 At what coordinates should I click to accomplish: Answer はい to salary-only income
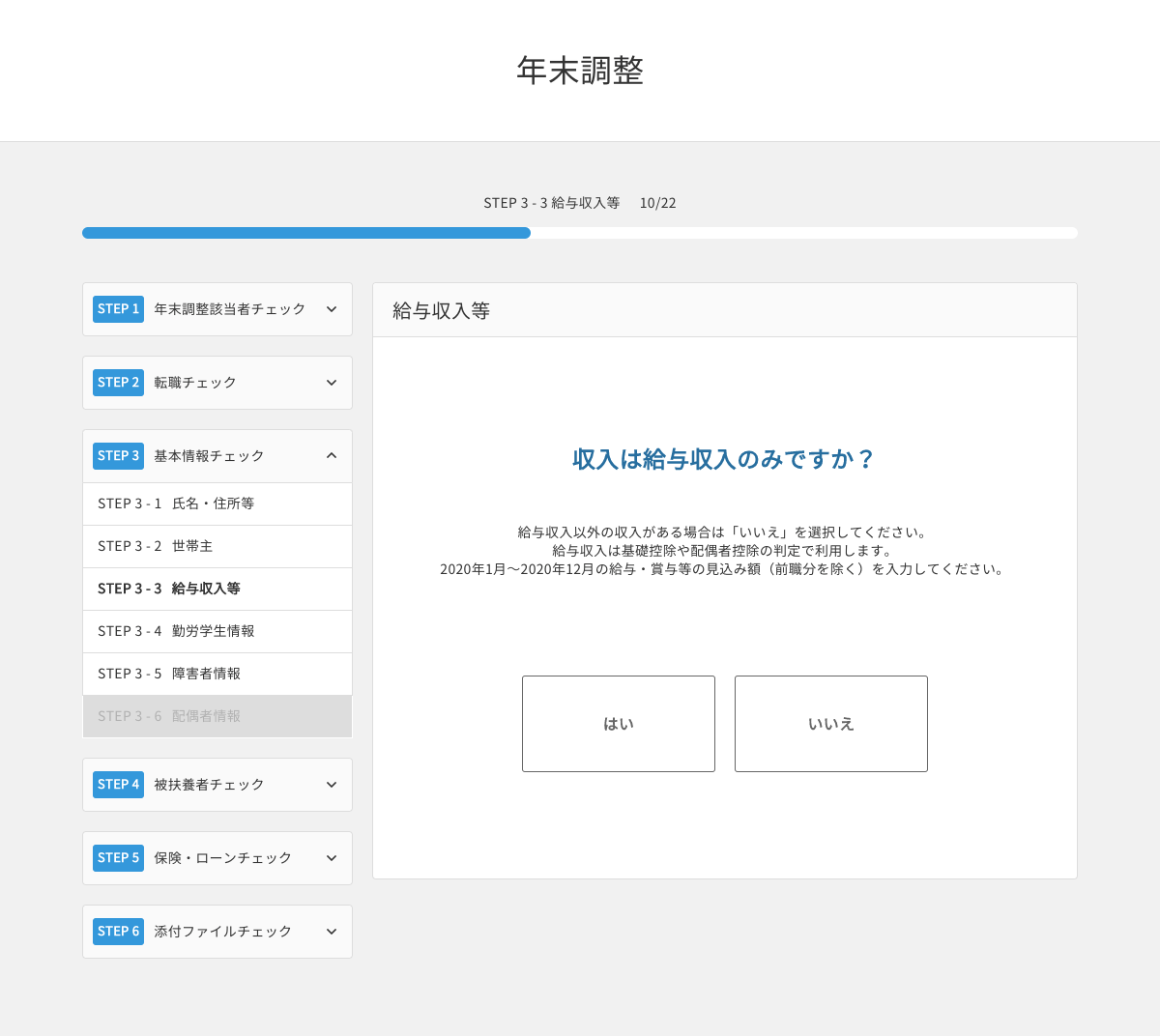click(619, 724)
